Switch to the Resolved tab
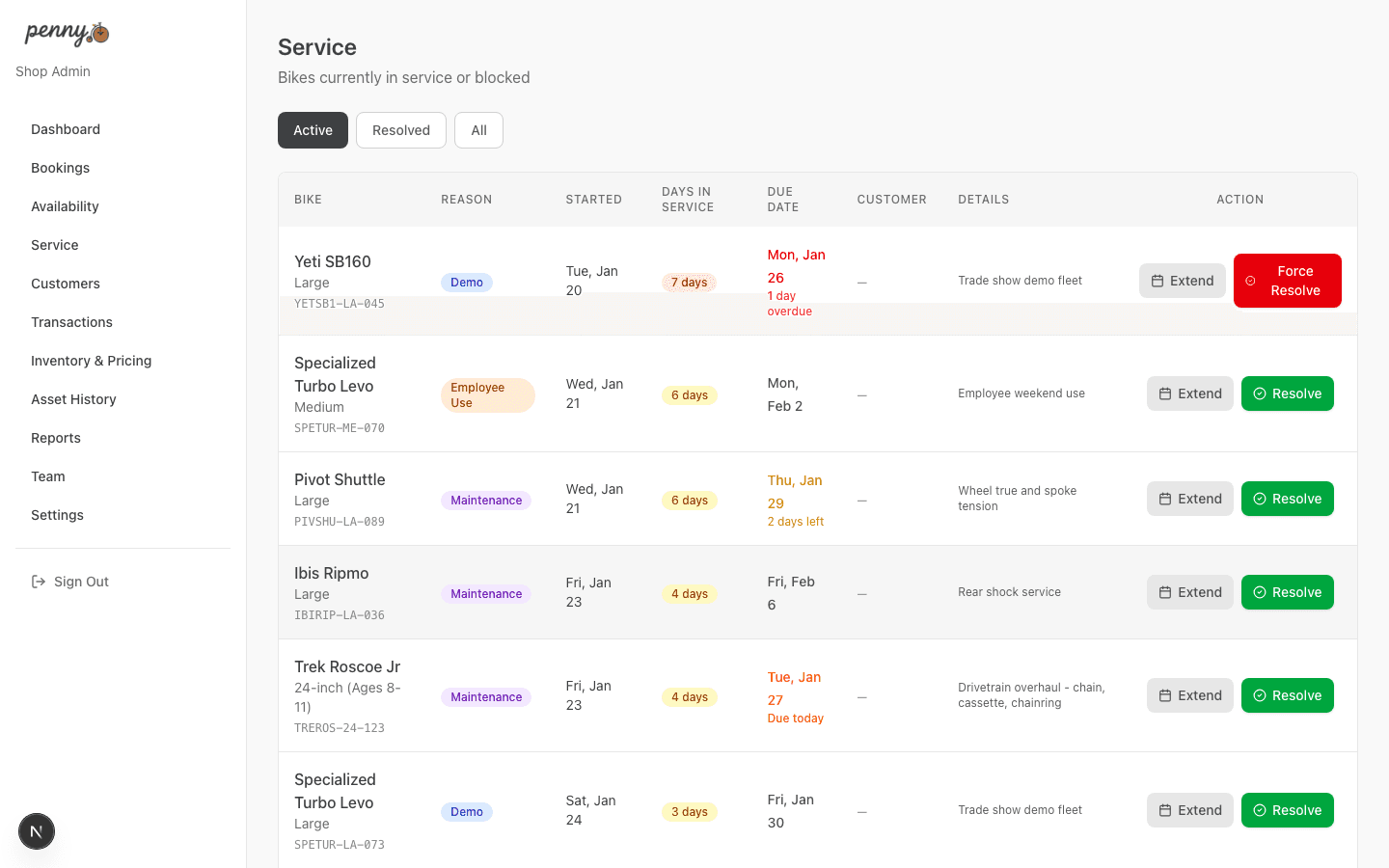 tap(400, 130)
